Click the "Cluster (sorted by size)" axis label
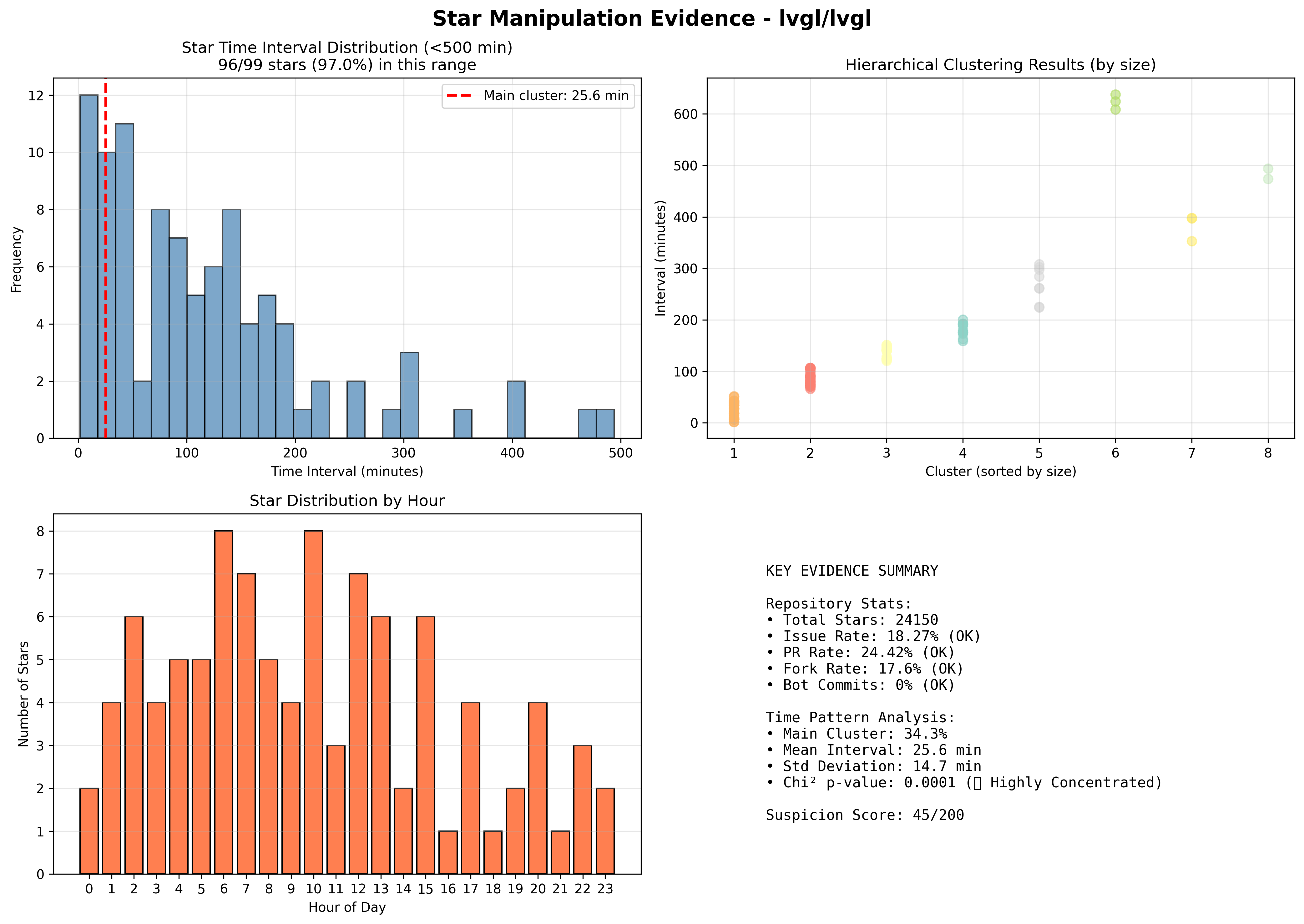 [x=1001, y=471]
